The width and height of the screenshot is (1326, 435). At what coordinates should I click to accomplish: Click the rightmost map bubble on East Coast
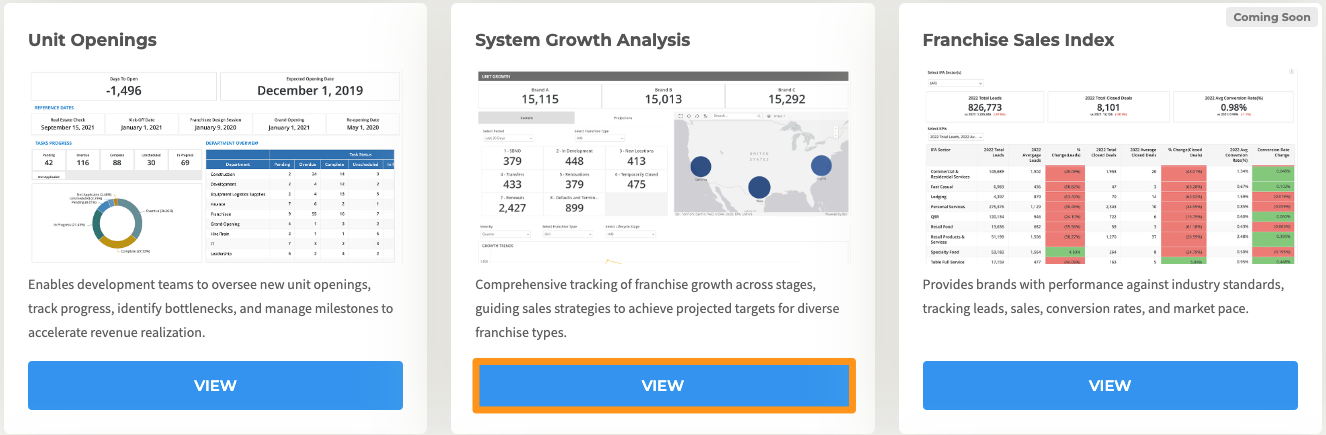pyautogui.click(x=822, y=165)
